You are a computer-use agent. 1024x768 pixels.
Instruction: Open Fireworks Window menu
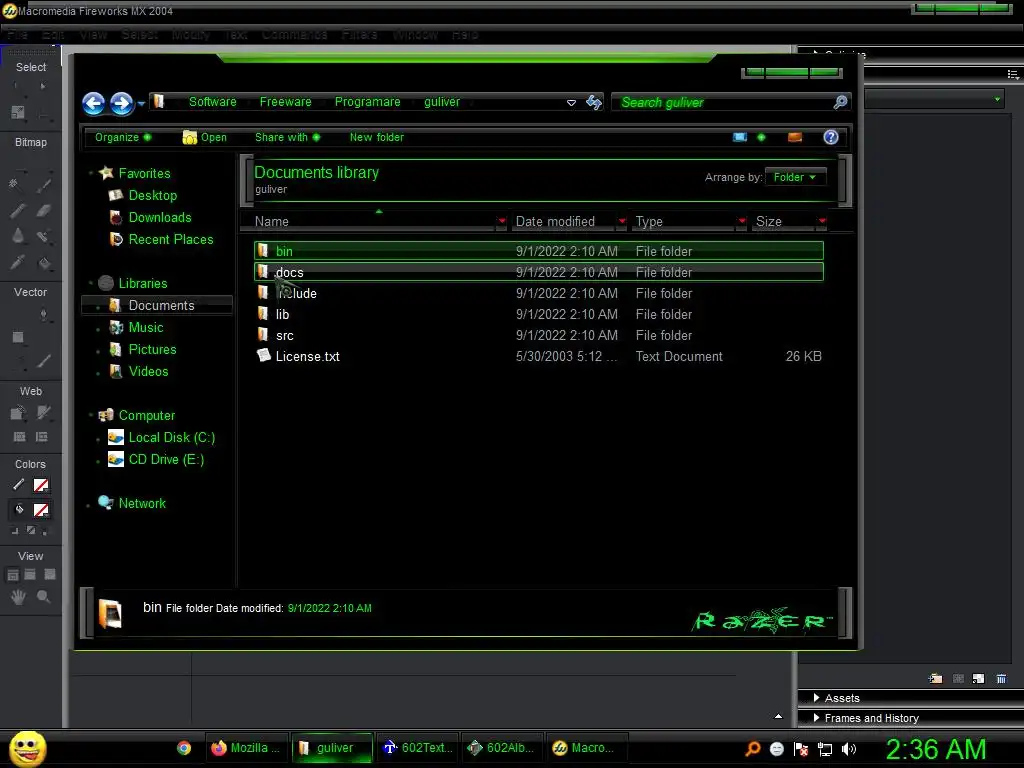coord(415,35)
